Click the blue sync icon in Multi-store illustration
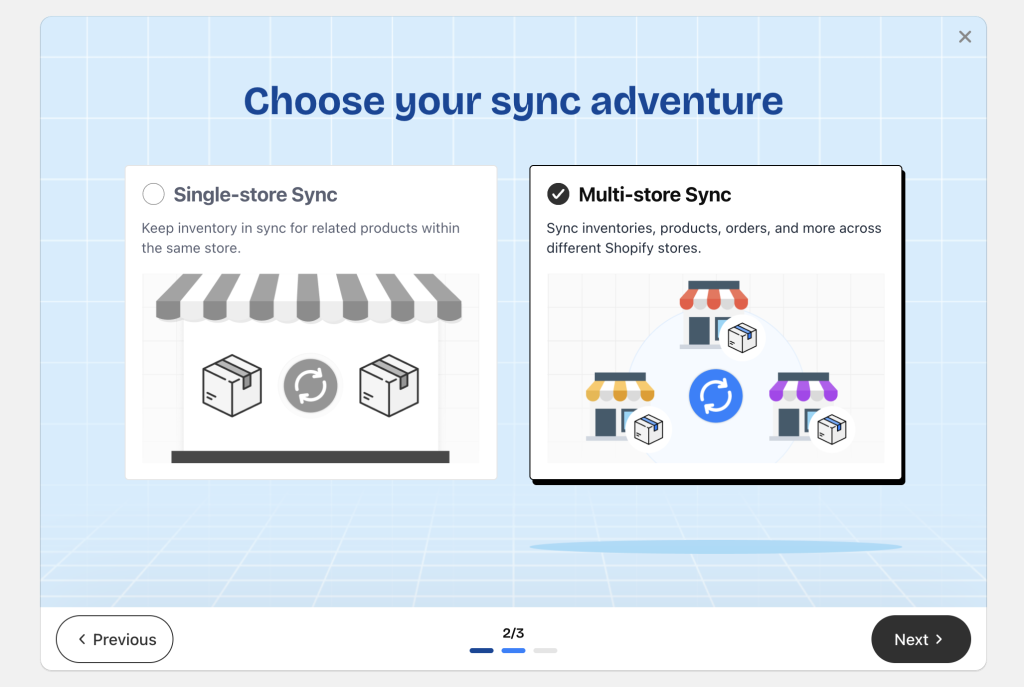Image resolution: width=1024 pixels, height=687 pixels. [x=715, y=396]
